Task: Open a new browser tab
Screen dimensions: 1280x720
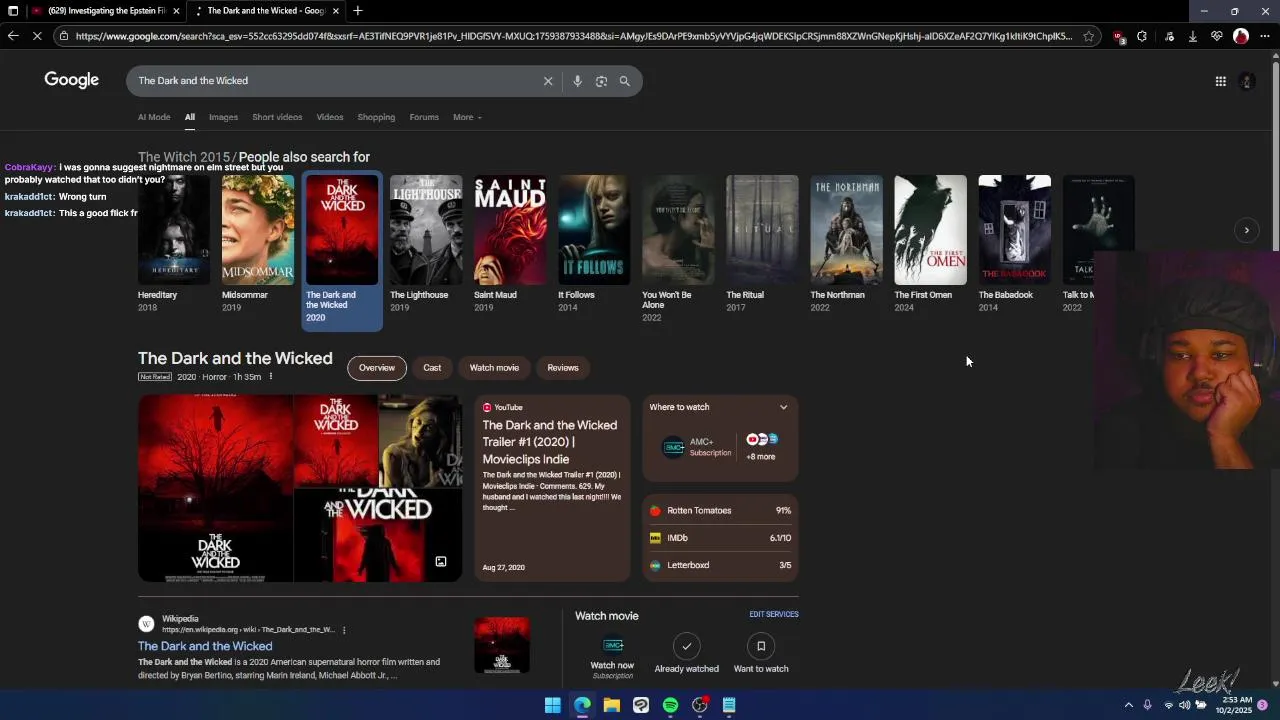Action: [x=358, y=11]
